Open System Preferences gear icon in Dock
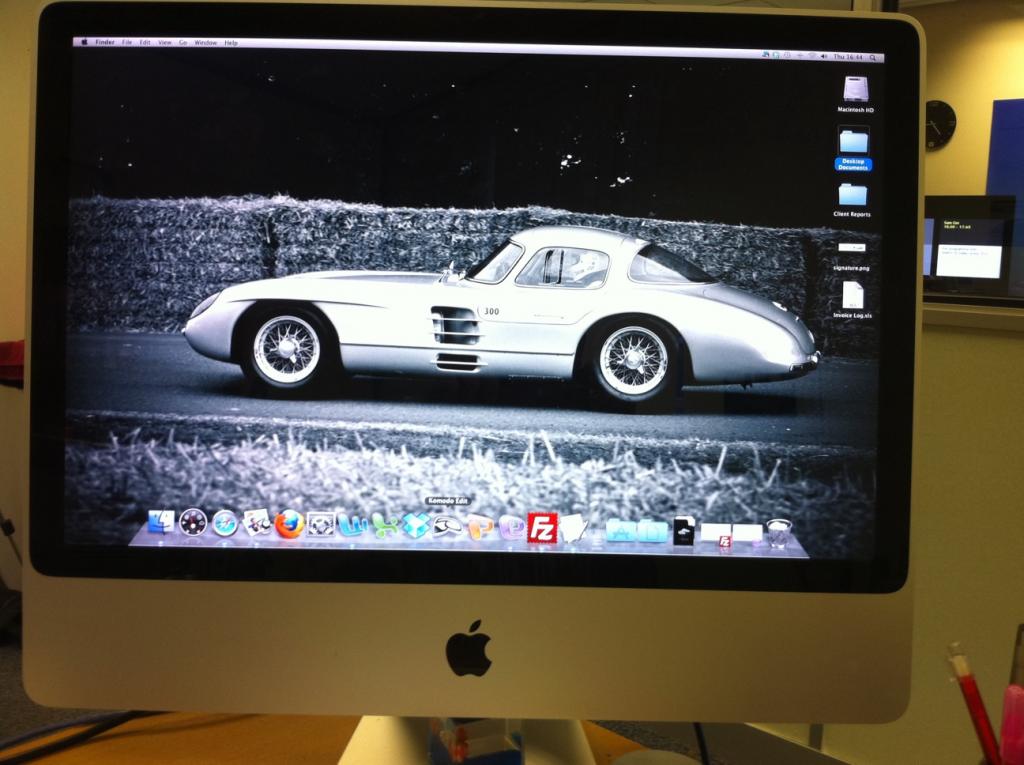This screenshot has width=1024, height=765. tap(321, 524)
